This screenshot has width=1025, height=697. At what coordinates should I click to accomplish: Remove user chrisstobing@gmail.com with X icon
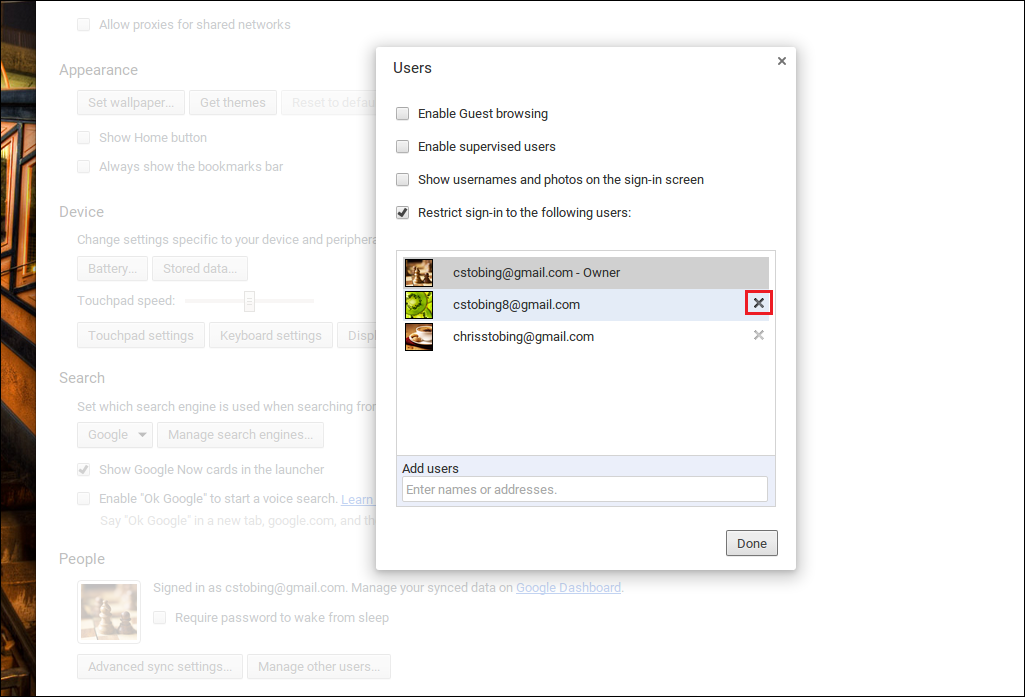758,335
